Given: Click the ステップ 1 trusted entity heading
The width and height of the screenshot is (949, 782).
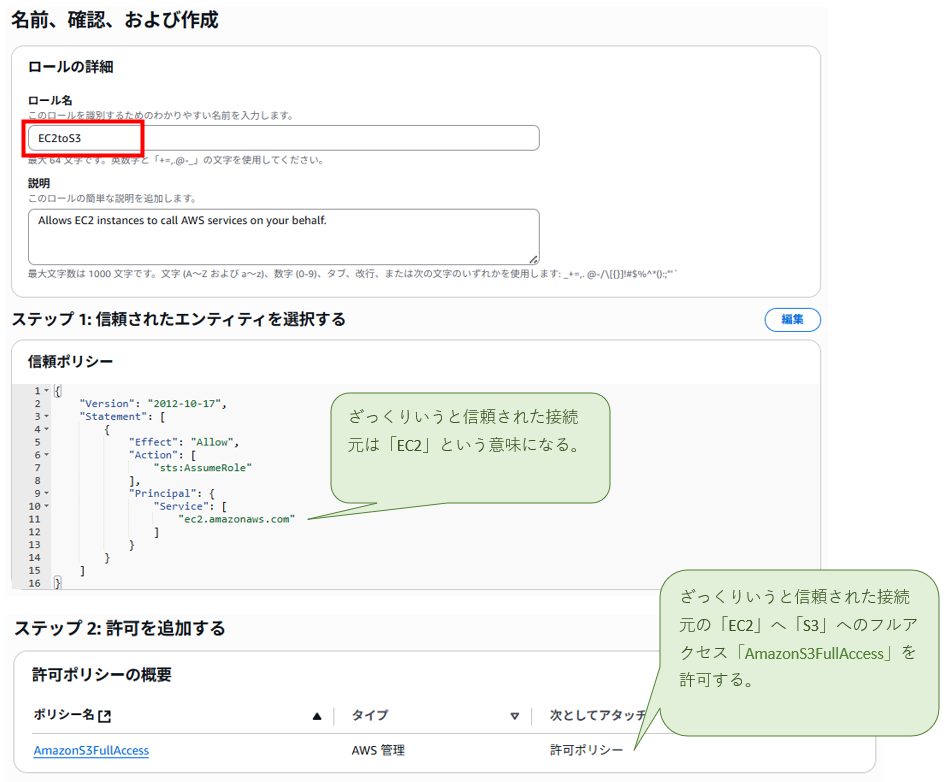Looking at the screenshot, I should 179,319.
